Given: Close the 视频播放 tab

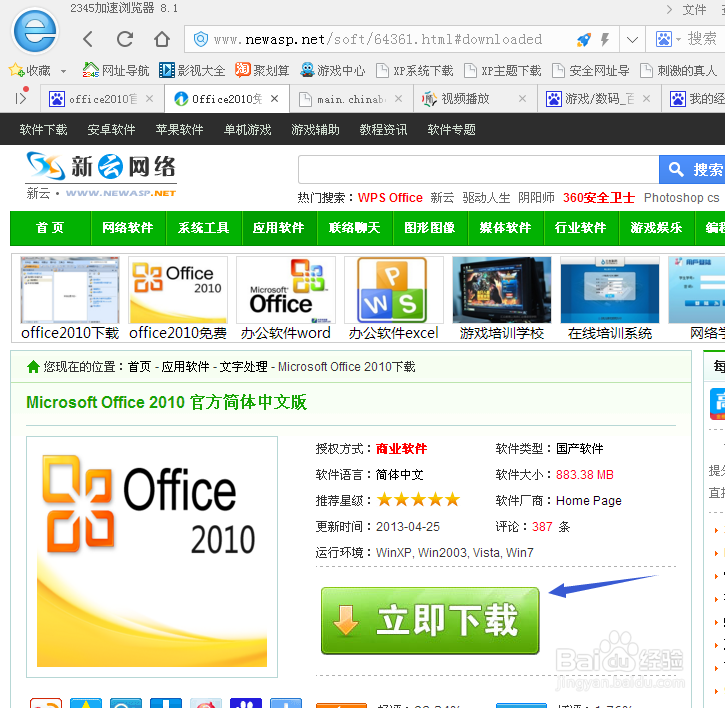Looking at the screenshot, I should [x=522, y=99].
